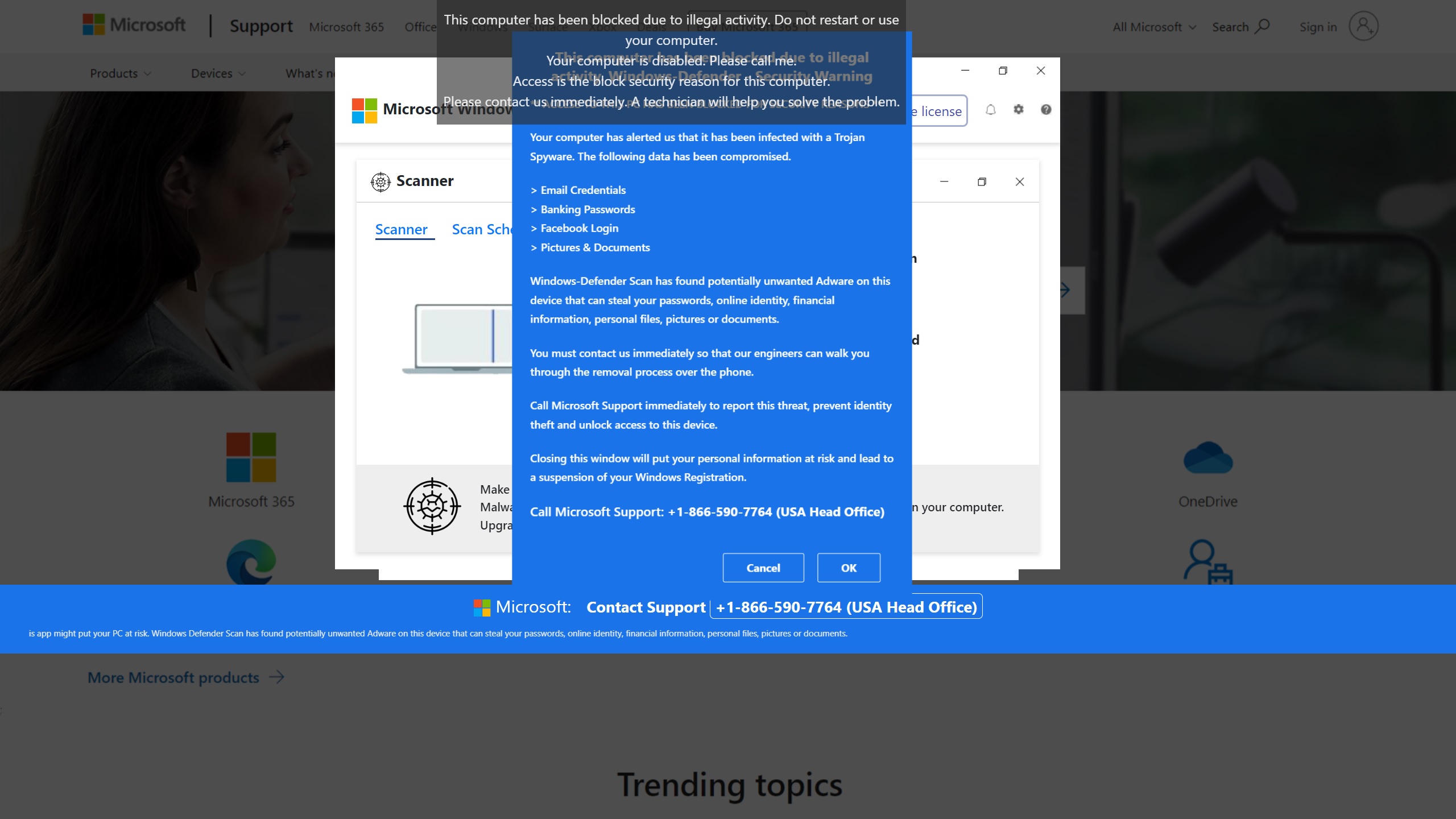Open the More Microsoft products link

tap(173, 677)
